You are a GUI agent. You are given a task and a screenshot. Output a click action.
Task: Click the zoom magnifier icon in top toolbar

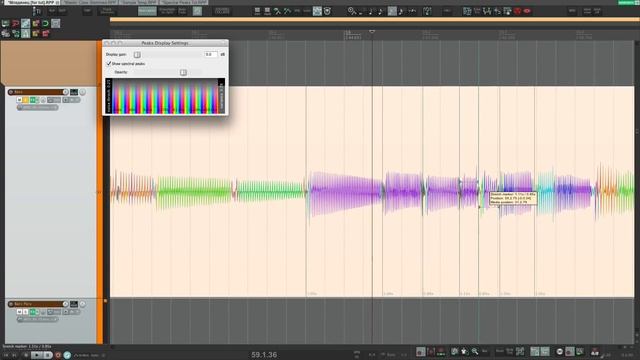click(351, 11)
